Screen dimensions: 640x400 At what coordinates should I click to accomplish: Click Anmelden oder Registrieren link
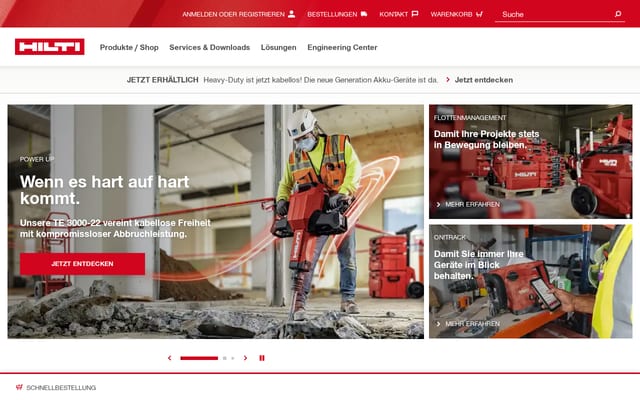(x=238, y=14)
